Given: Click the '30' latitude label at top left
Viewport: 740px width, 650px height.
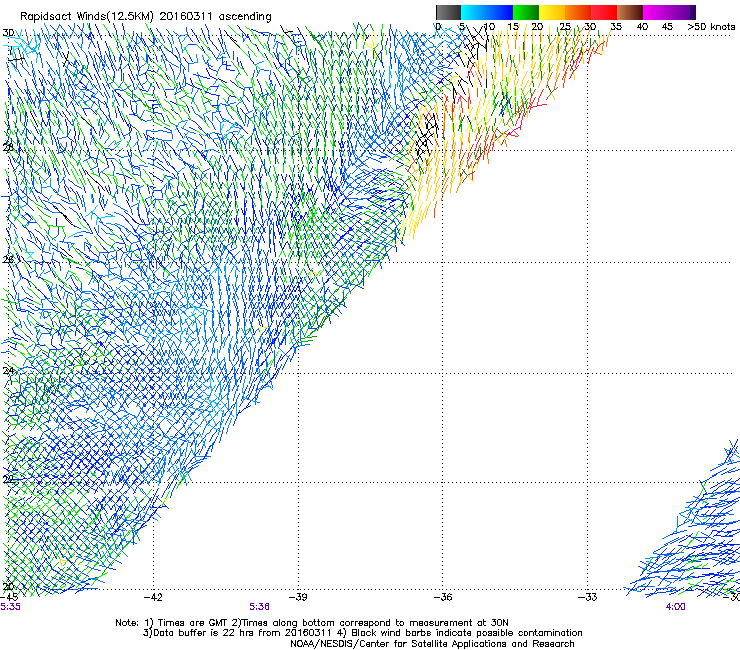Looking at the screenshot, I should pyautogui.click(x=8, y=33).
